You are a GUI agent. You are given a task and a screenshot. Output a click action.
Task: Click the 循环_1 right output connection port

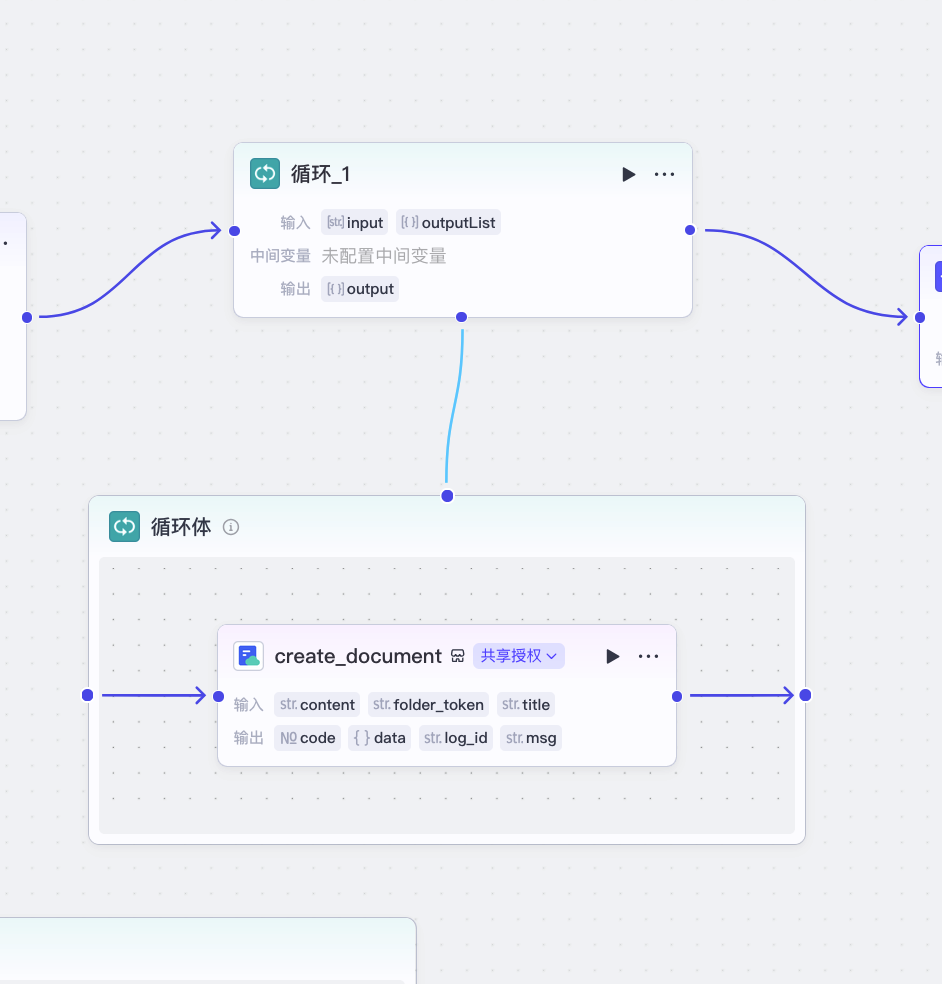click(x=690, y=230)
